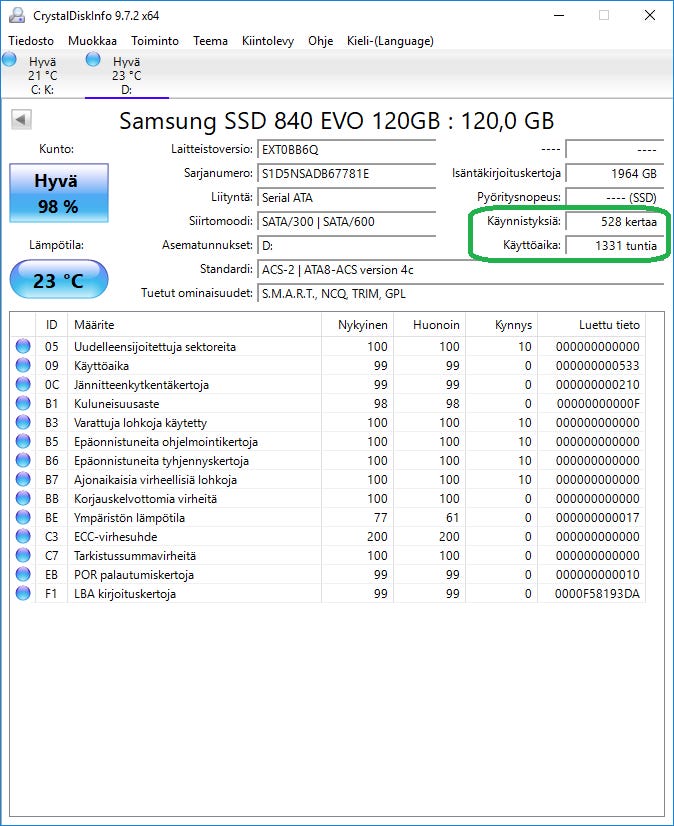Screen dimensions: 674x826
Task: Click the previous disk arrow button
Action: [21, 120]
